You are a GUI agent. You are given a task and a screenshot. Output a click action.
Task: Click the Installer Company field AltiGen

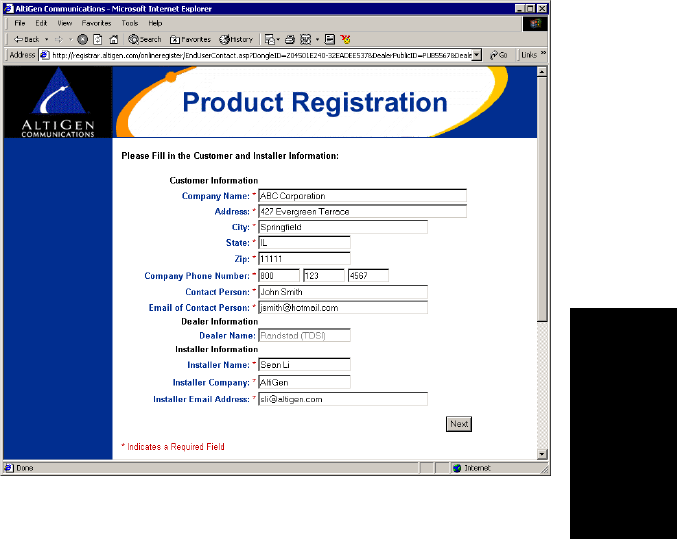tap(304, 382)
